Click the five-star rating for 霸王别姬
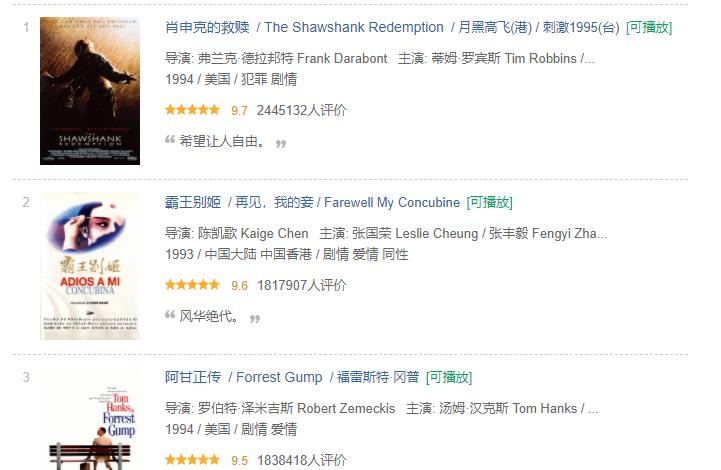 (x=192, y=285)
